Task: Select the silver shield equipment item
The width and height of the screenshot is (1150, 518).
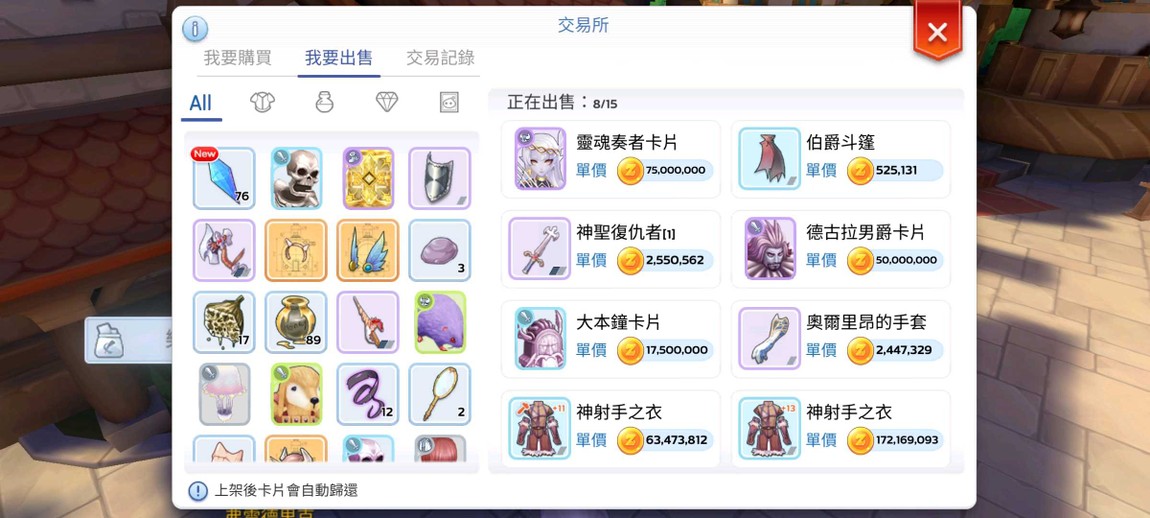Action: [x=440, y=178]
